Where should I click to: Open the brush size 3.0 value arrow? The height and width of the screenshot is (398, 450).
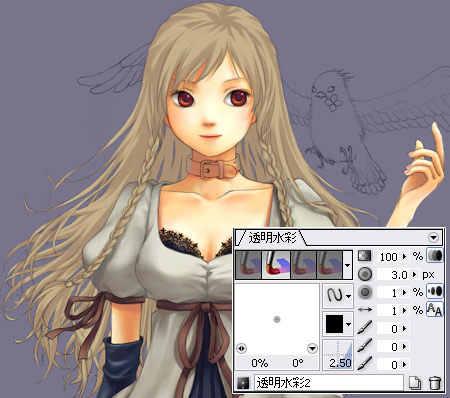tap(414, 274)
